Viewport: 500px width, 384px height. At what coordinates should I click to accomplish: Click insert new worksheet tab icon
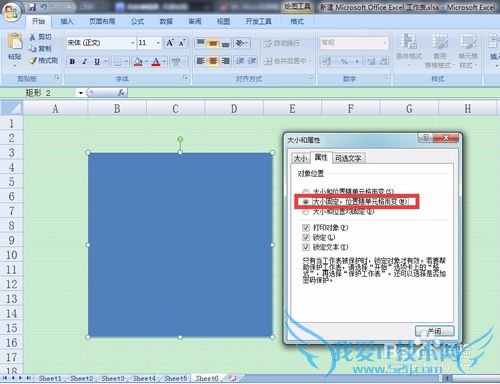coord(232,378)
